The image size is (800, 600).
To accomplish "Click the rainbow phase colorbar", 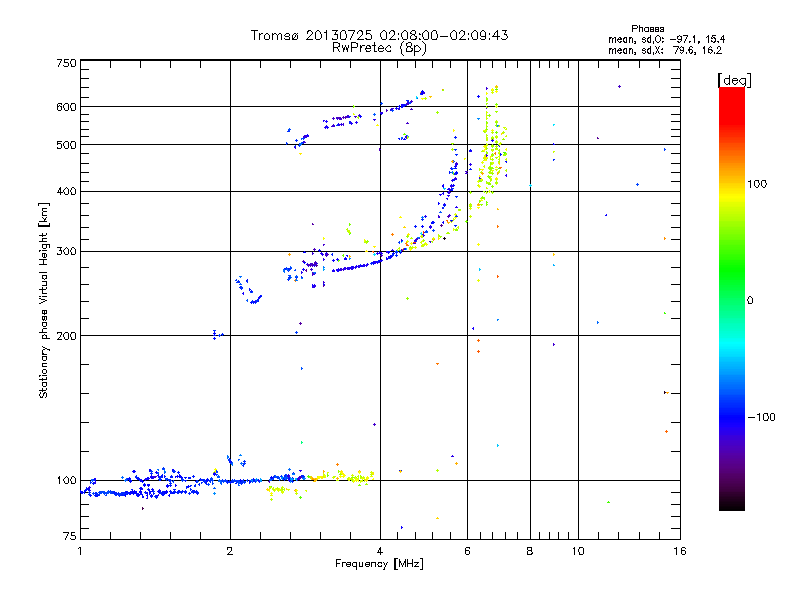I will [x=732, y=299].
